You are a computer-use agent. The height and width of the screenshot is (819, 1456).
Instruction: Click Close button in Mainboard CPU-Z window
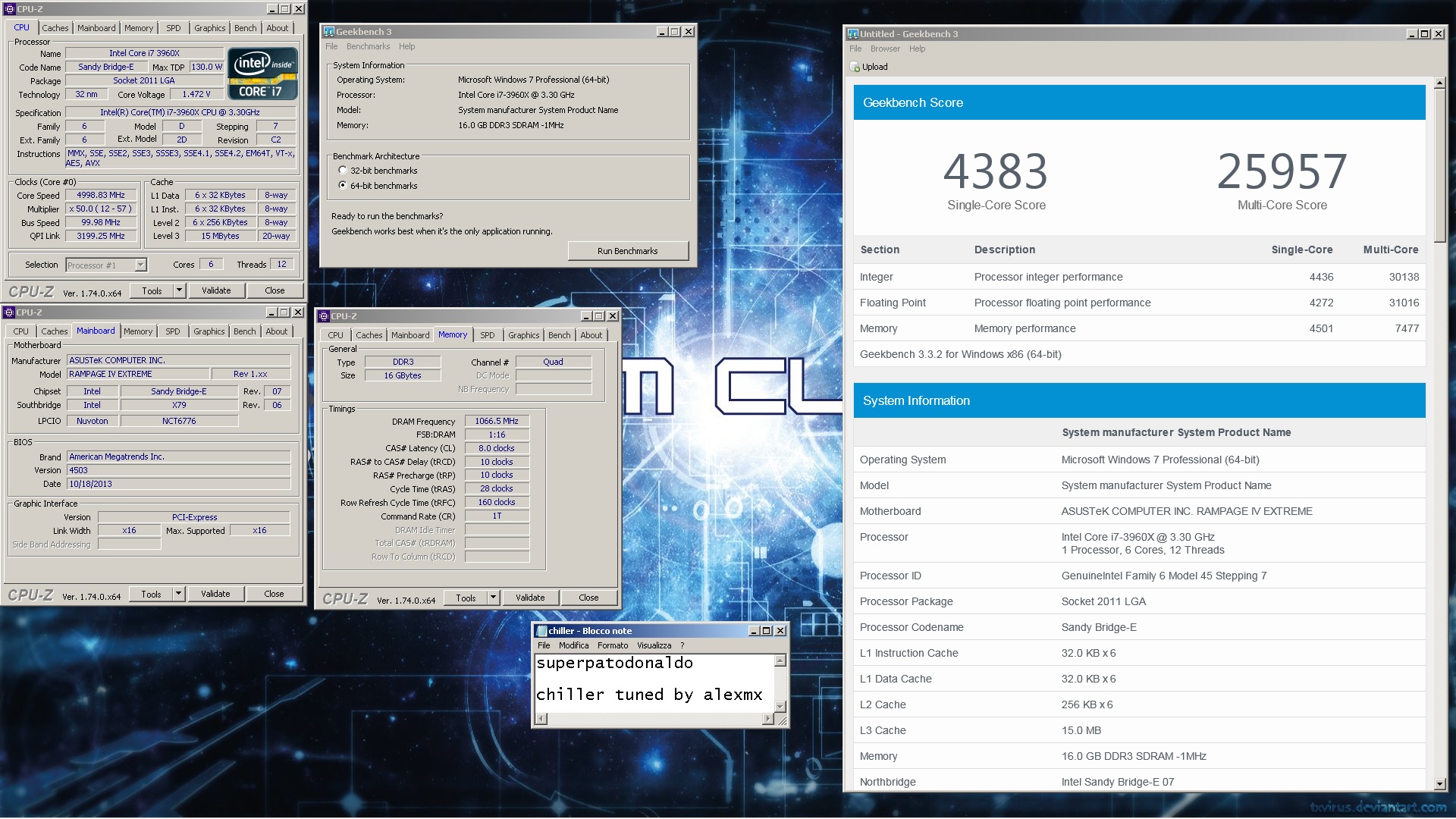click(x=275, y=594)
